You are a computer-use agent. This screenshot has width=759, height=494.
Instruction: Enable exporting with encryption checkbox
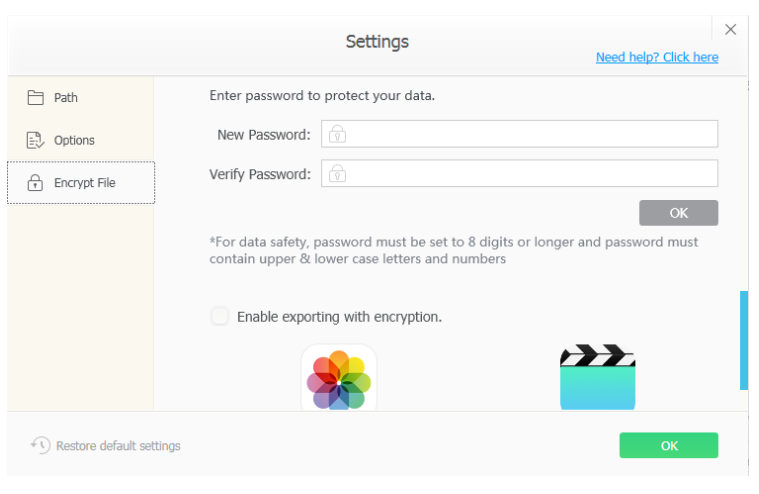(x=220, y=316)
